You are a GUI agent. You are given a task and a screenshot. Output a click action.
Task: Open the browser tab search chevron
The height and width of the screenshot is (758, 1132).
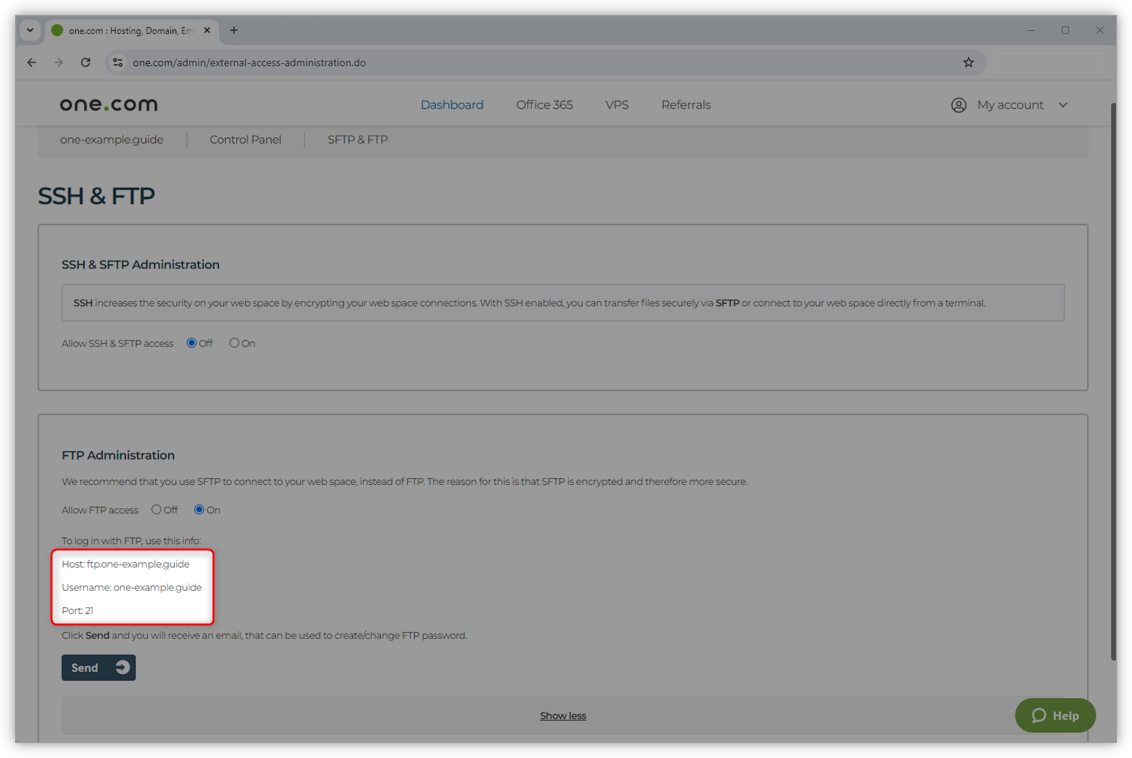[29, 30]
